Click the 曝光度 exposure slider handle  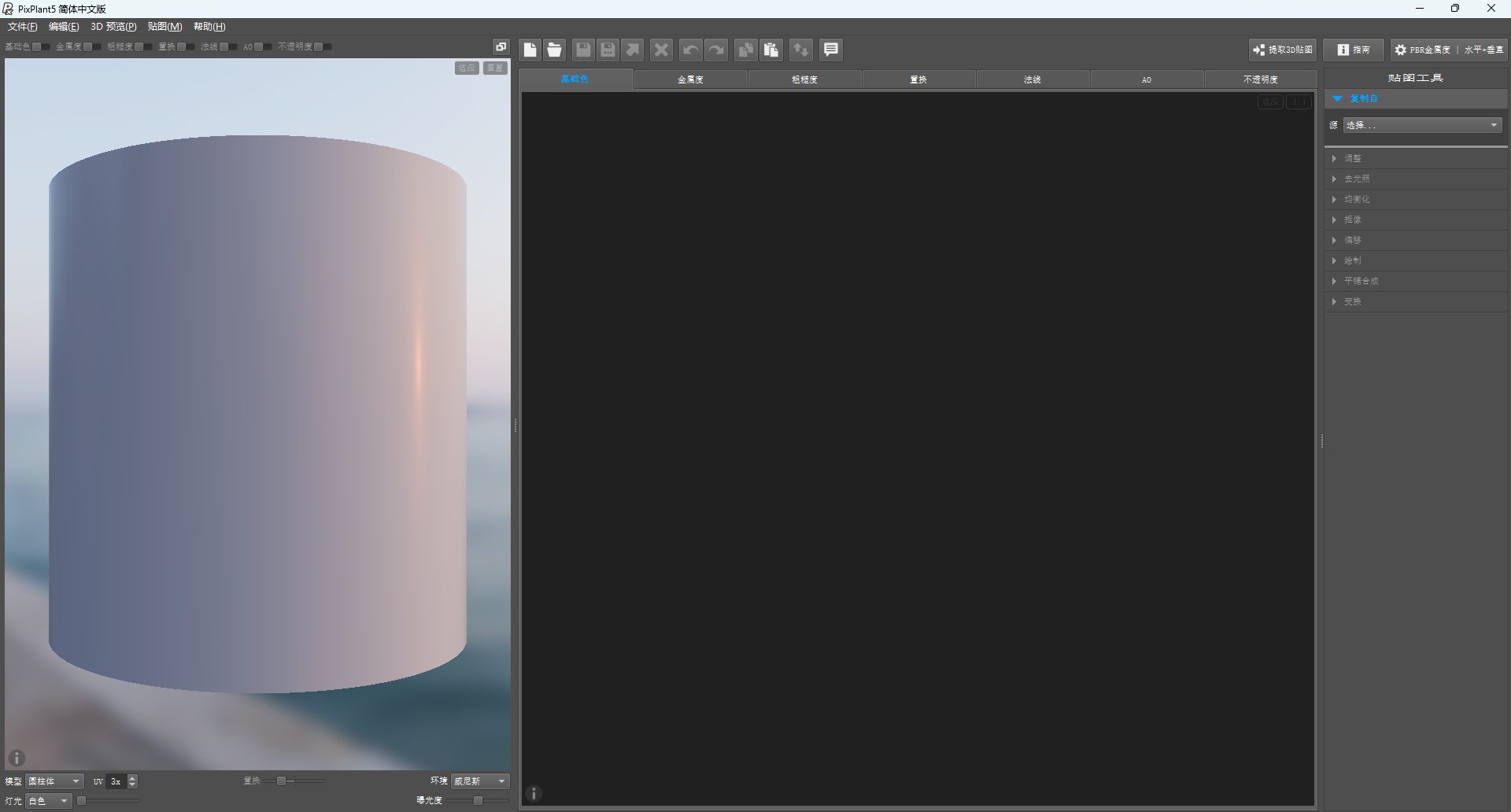[x=478, y=801]
